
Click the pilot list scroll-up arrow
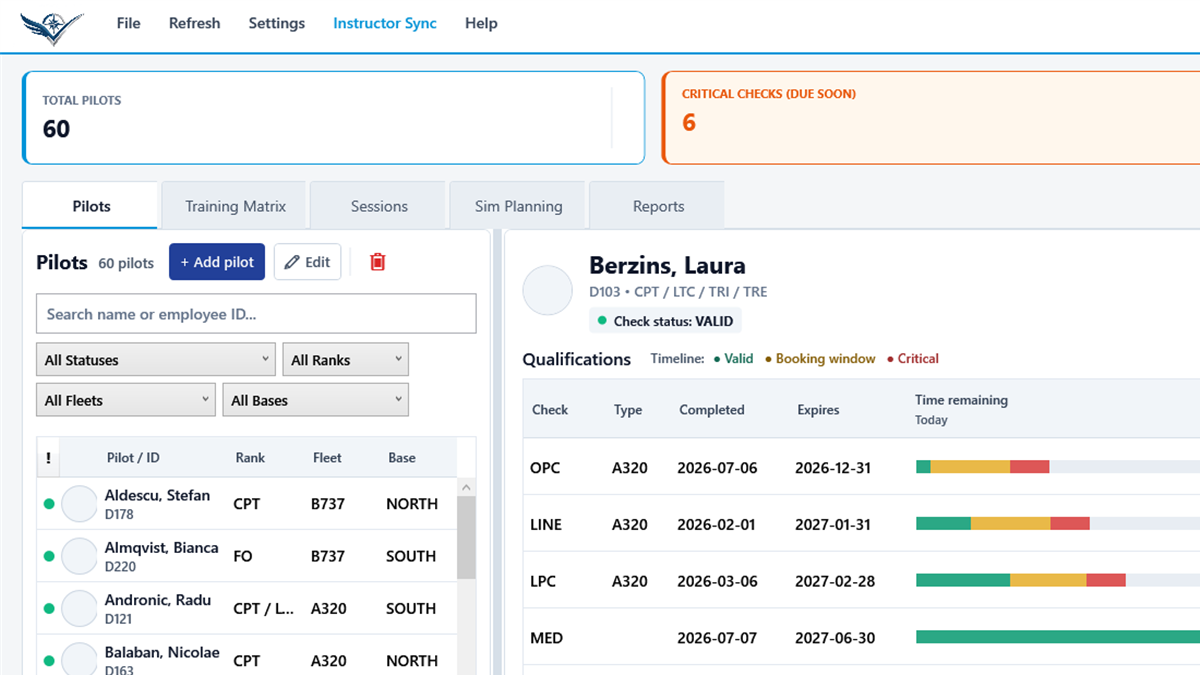tap(466, 487)
